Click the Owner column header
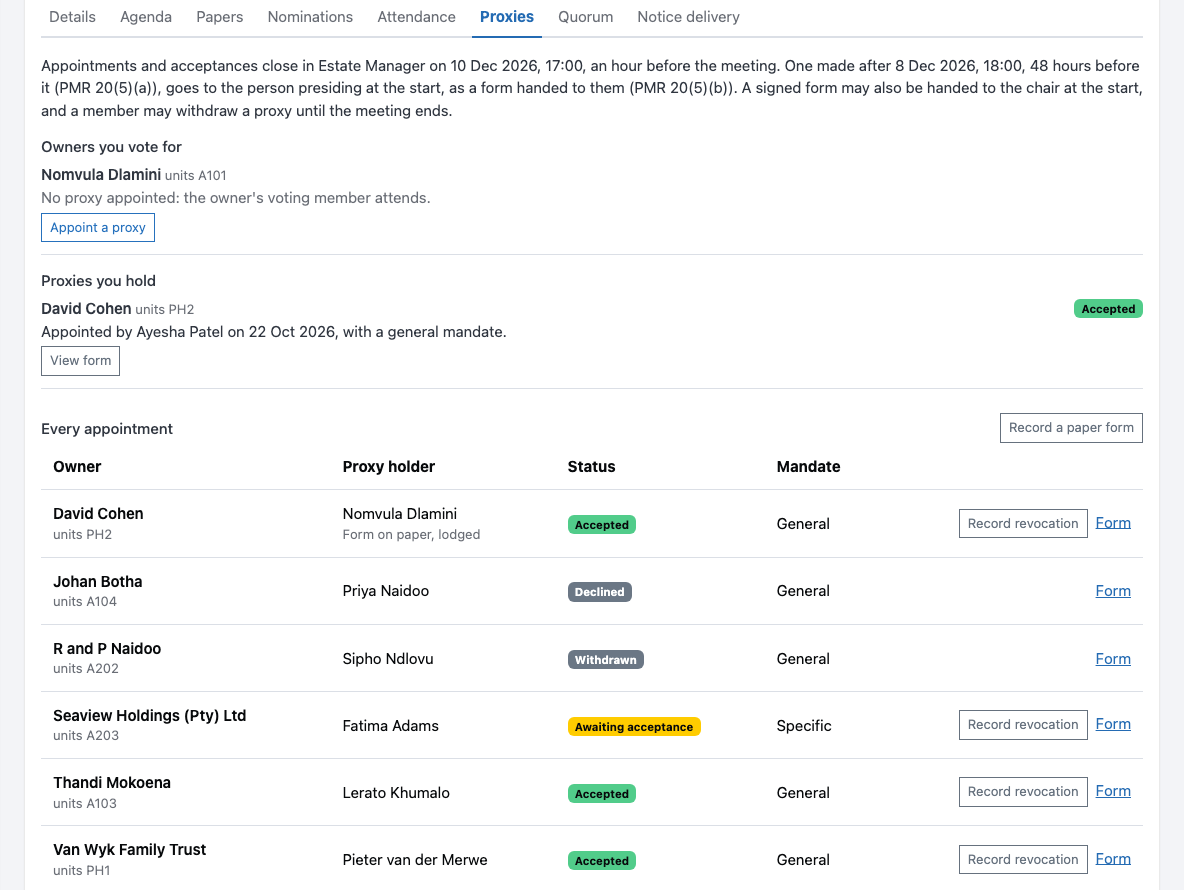The image size is (1184, 890). (77, 467)
